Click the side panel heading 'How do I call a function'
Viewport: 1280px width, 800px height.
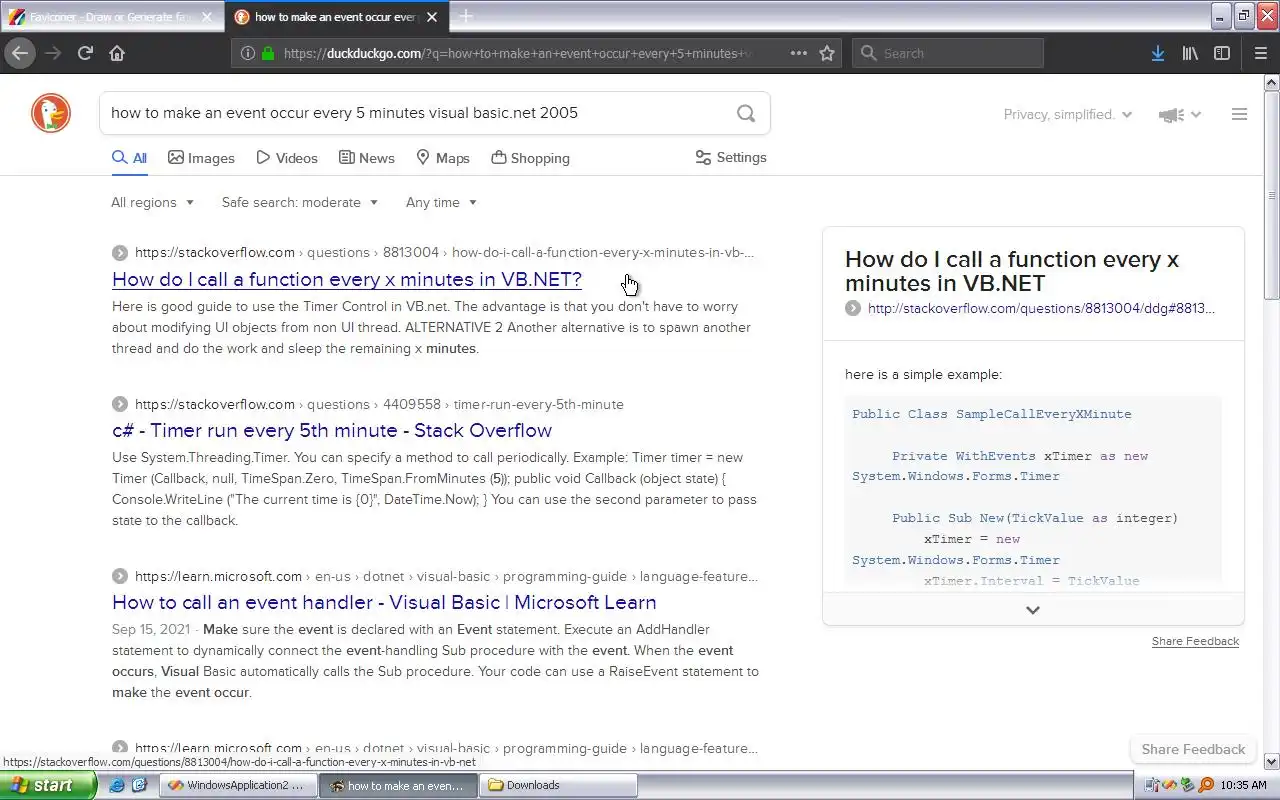point(1012,271)
